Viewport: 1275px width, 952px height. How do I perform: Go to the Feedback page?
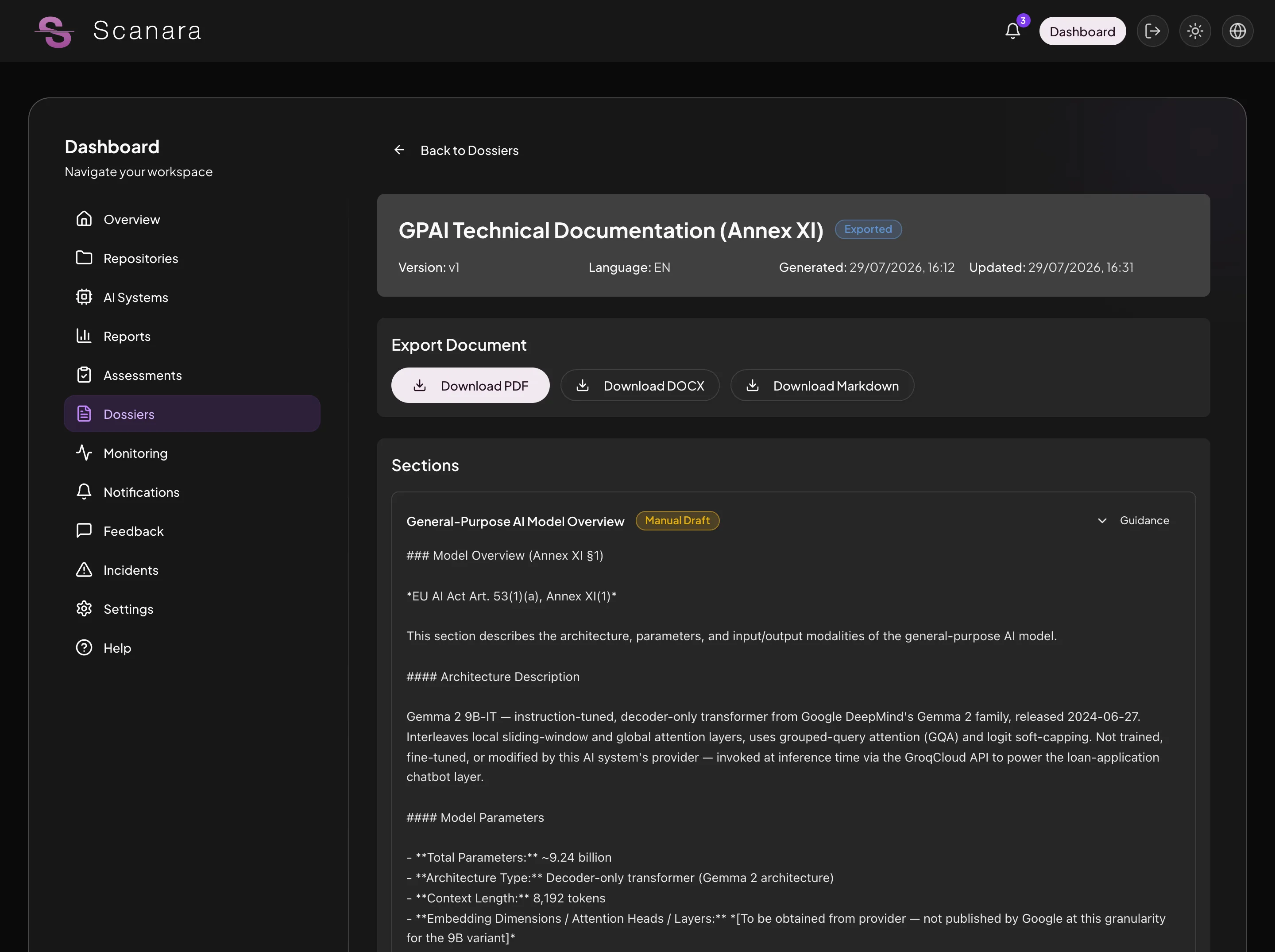click(192, 531)
